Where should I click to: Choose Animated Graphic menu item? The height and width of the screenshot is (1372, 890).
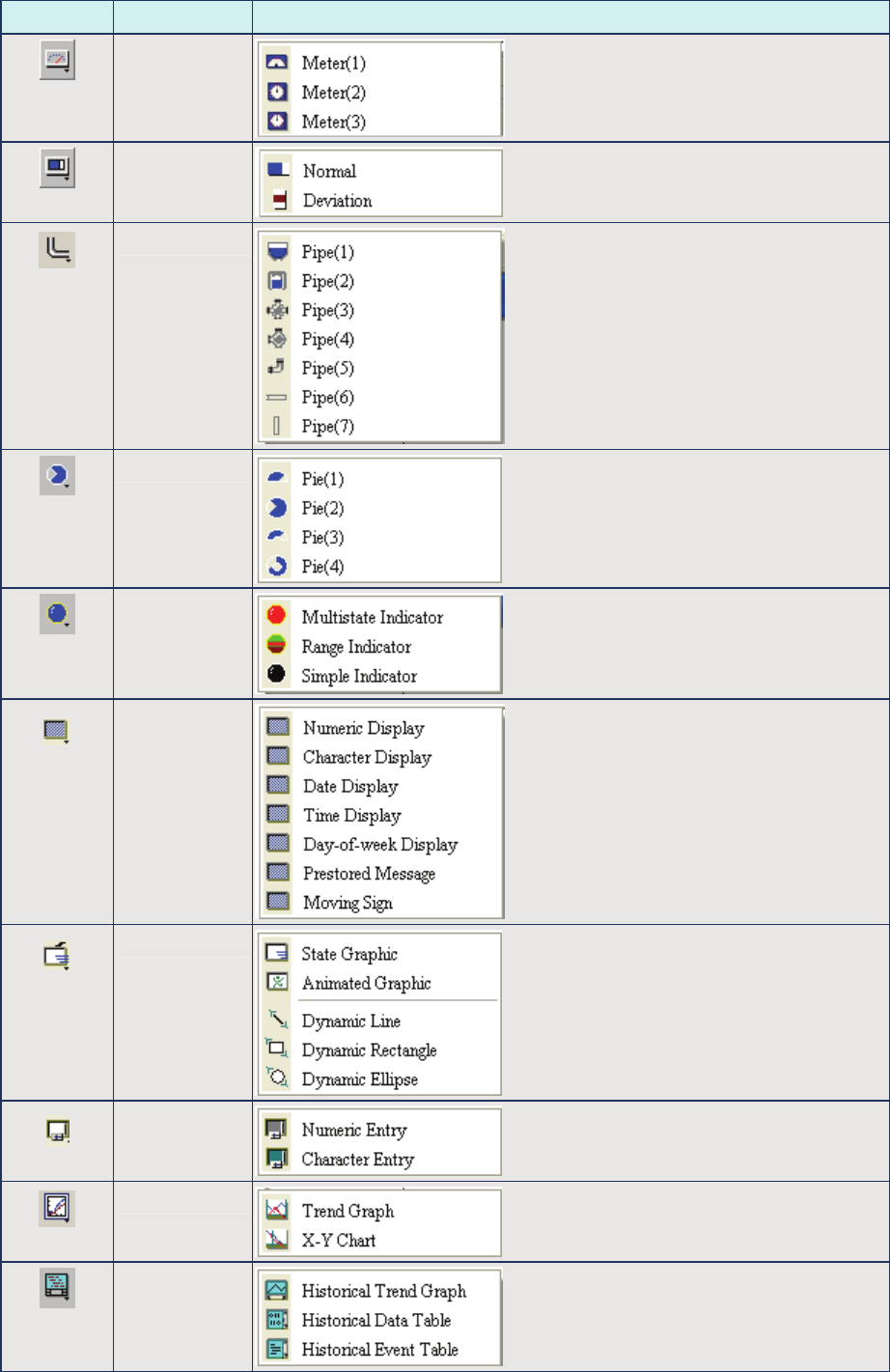[366, 983]
